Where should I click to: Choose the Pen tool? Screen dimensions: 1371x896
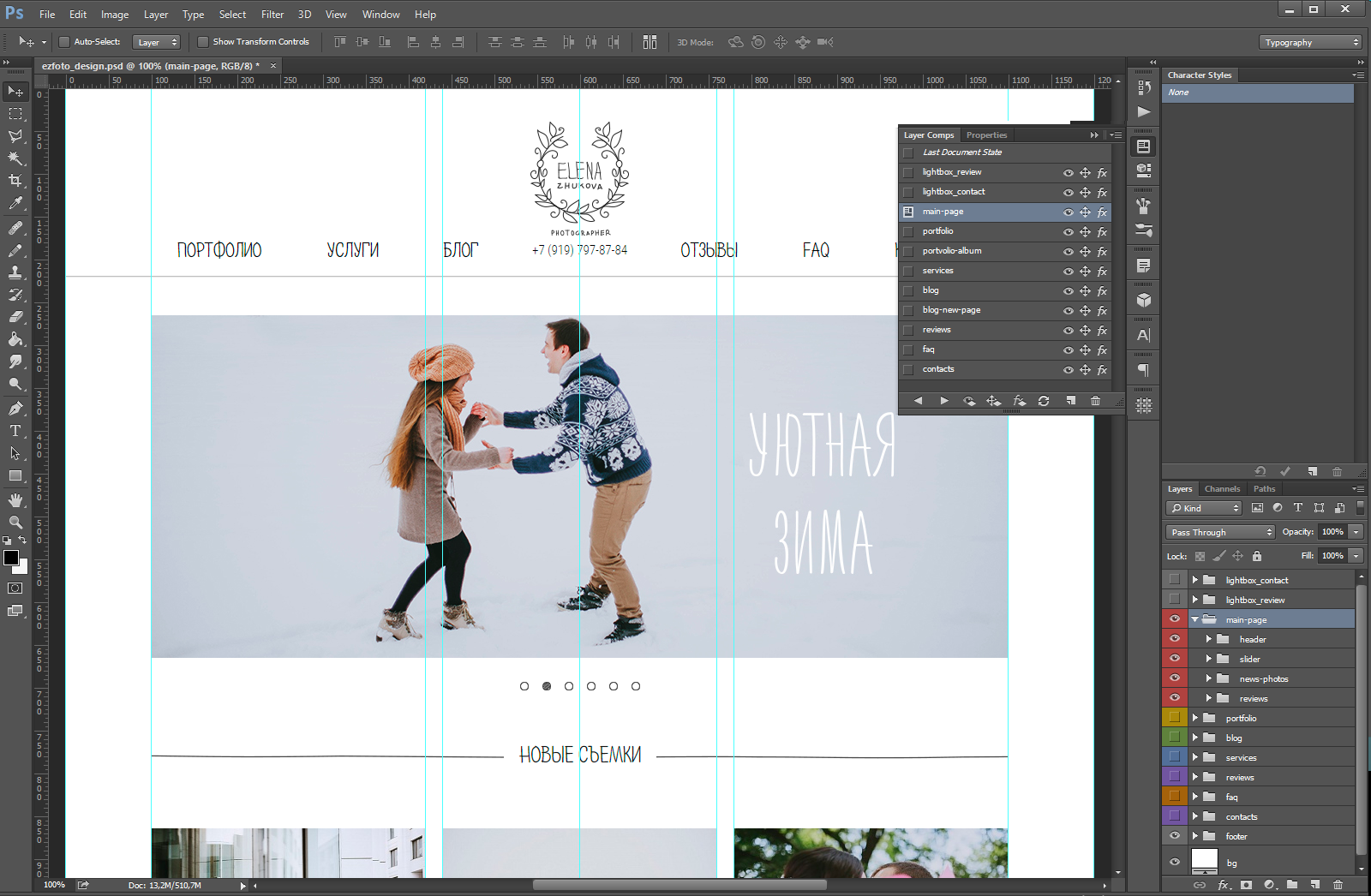15,409
